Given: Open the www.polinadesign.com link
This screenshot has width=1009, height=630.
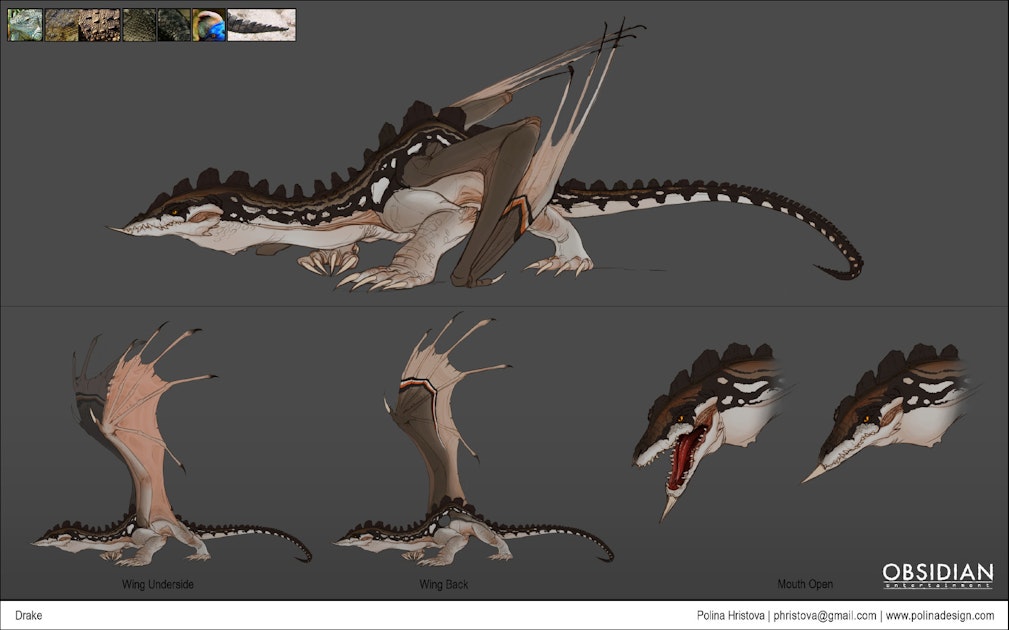Looking at the screenshot, I should pos(940,616).
